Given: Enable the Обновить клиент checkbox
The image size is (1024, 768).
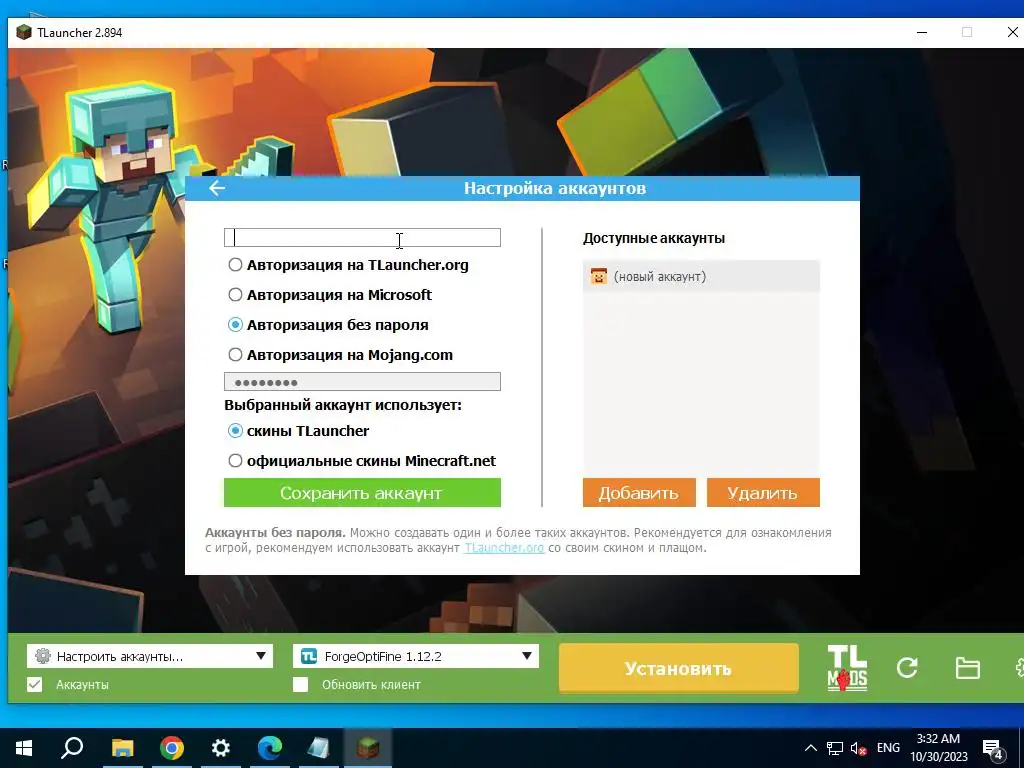Looking at the screenshot, I should 300,684.
